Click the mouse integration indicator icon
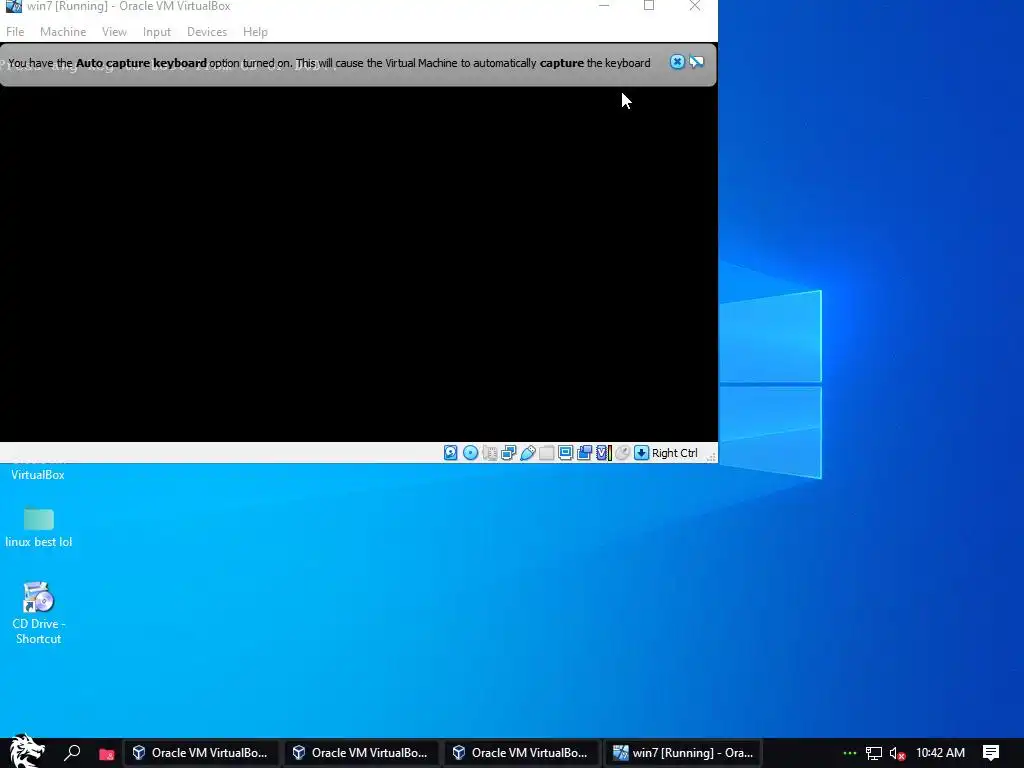This screenshot has height=768, width=1024. coord(622,453)
